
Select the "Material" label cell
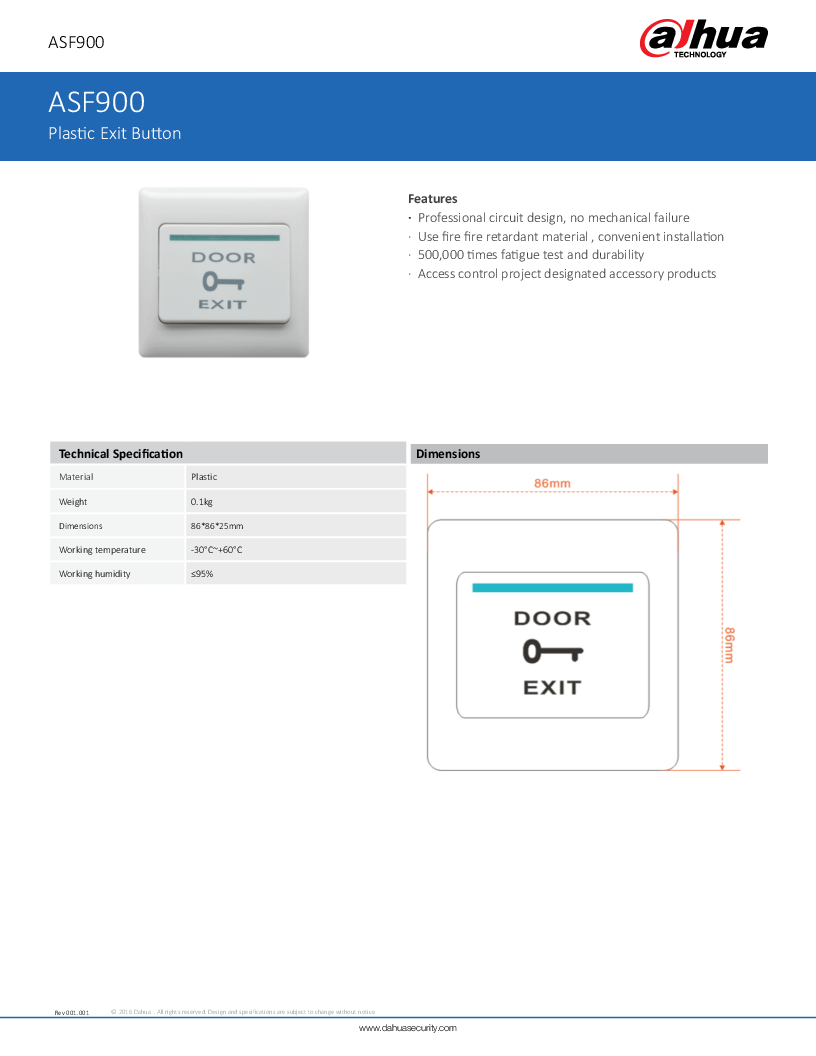[117, 477]
